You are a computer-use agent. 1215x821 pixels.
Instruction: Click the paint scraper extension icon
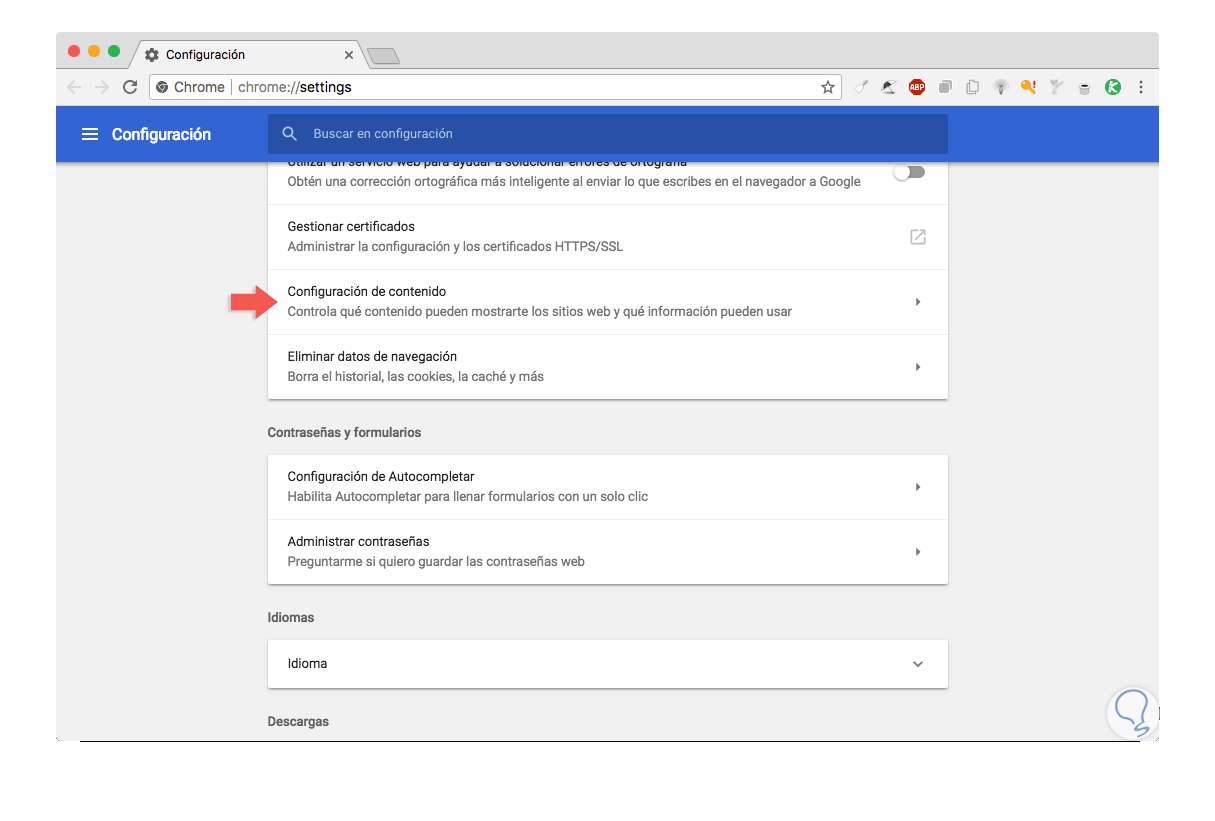tap(861, 87)
